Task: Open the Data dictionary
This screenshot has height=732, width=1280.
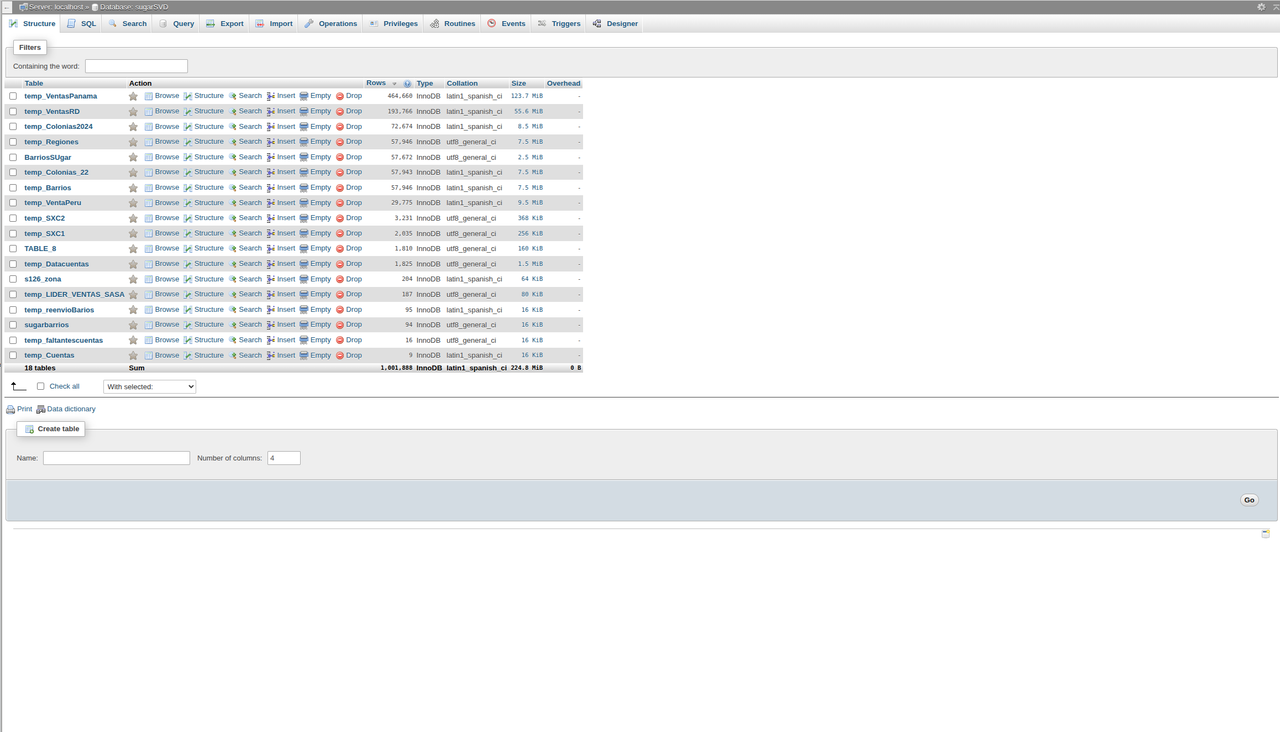Action: [70, 408]
